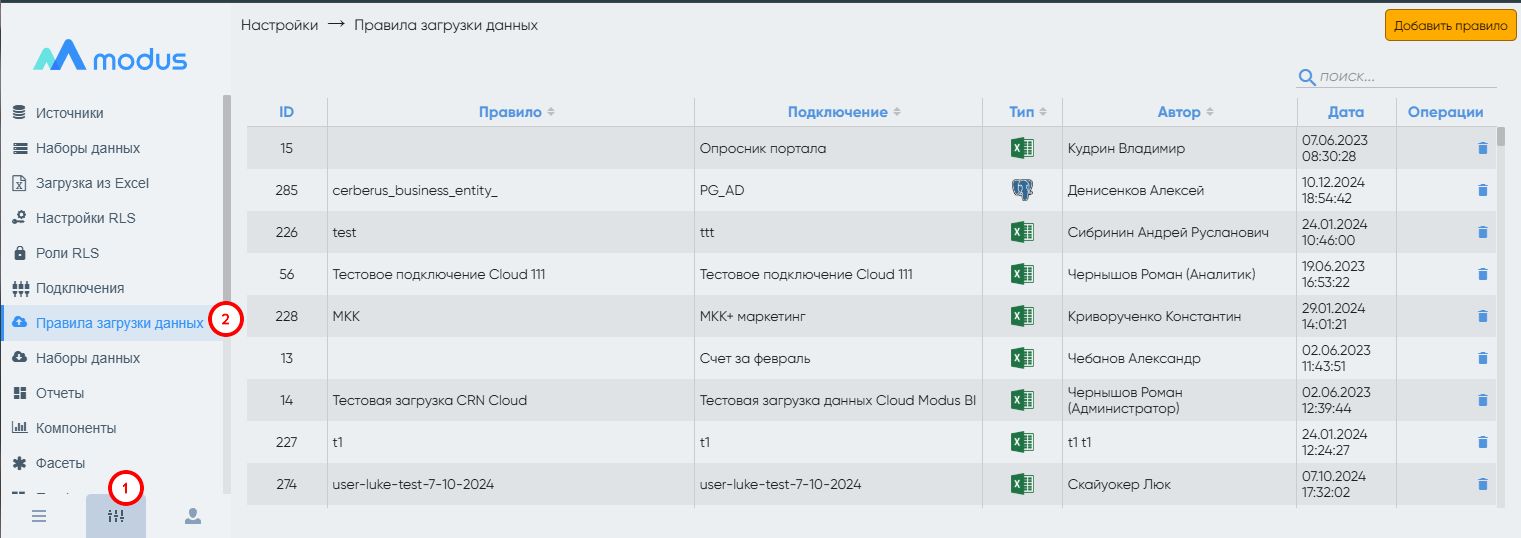Image resolution: width=1521 pixels, height=538 pixels.
Task: Click the search magnifier icon
Action: [x=1306, y=77]
